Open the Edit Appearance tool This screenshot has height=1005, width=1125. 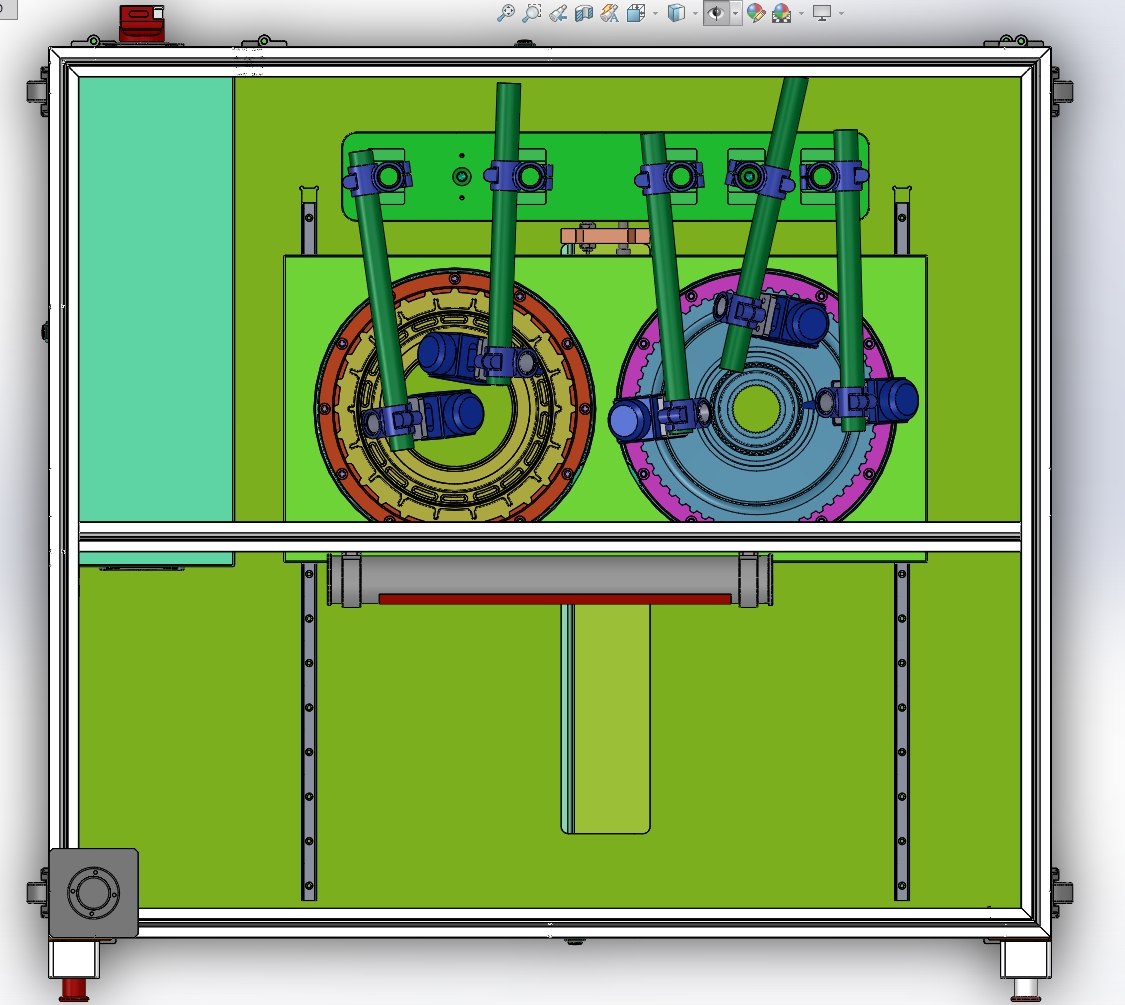point(756,13)
